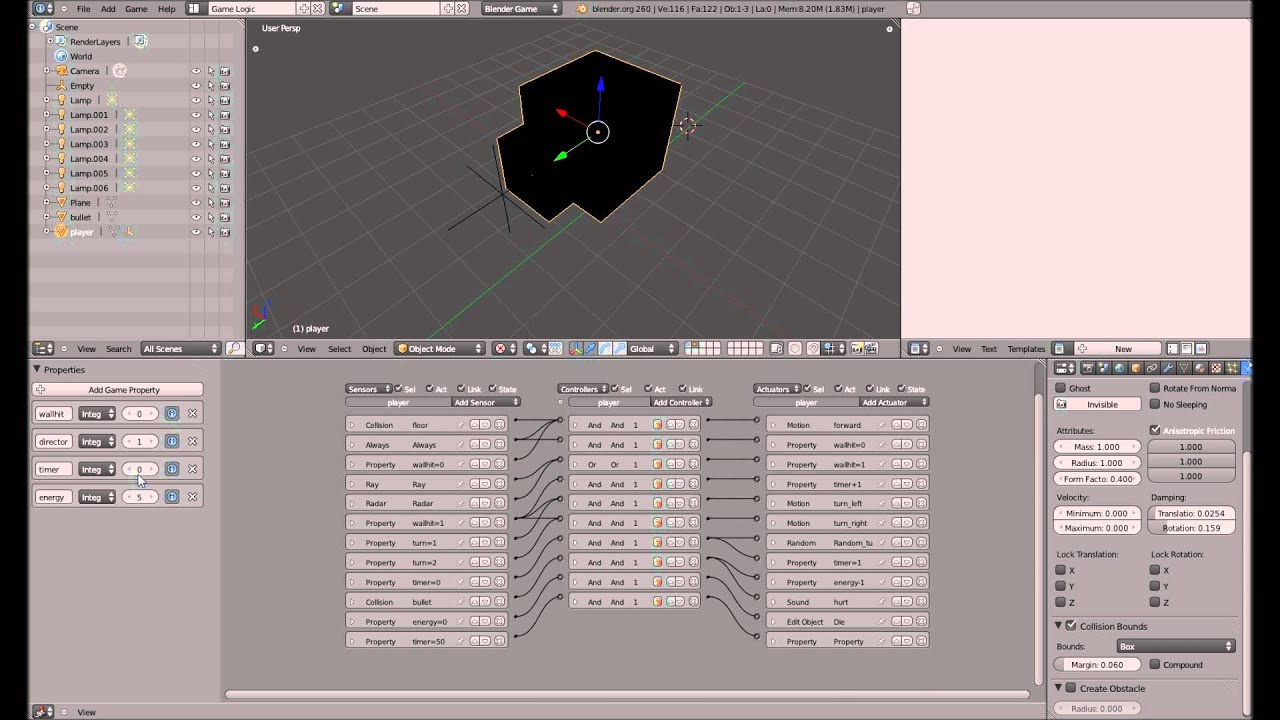Collapse the Properties panel triangle
Image resolution: width=1280 pixels, height=720 pixels.
(37, 370)
